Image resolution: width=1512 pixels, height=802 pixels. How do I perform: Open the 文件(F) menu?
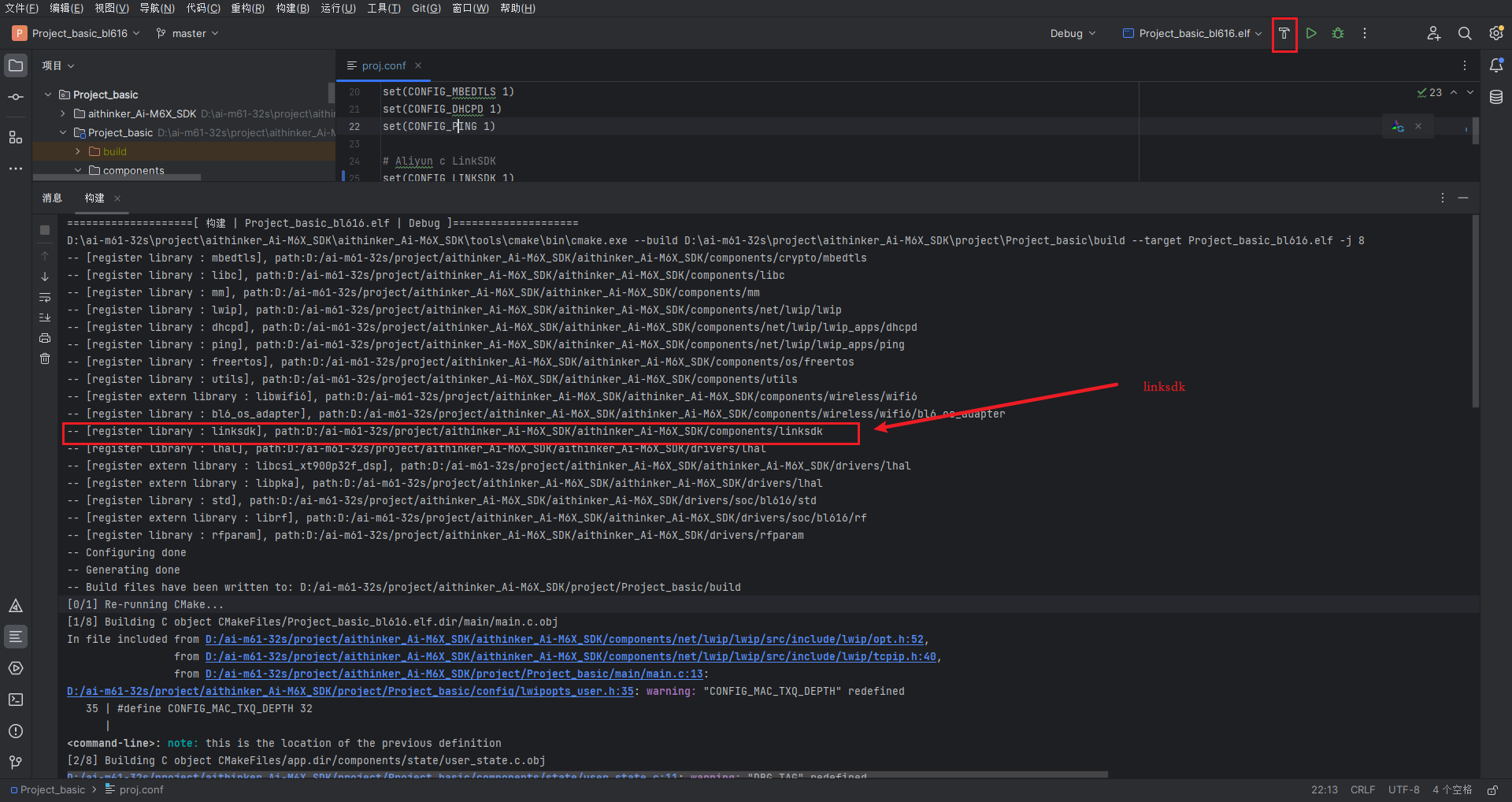(x=21, y=8)
